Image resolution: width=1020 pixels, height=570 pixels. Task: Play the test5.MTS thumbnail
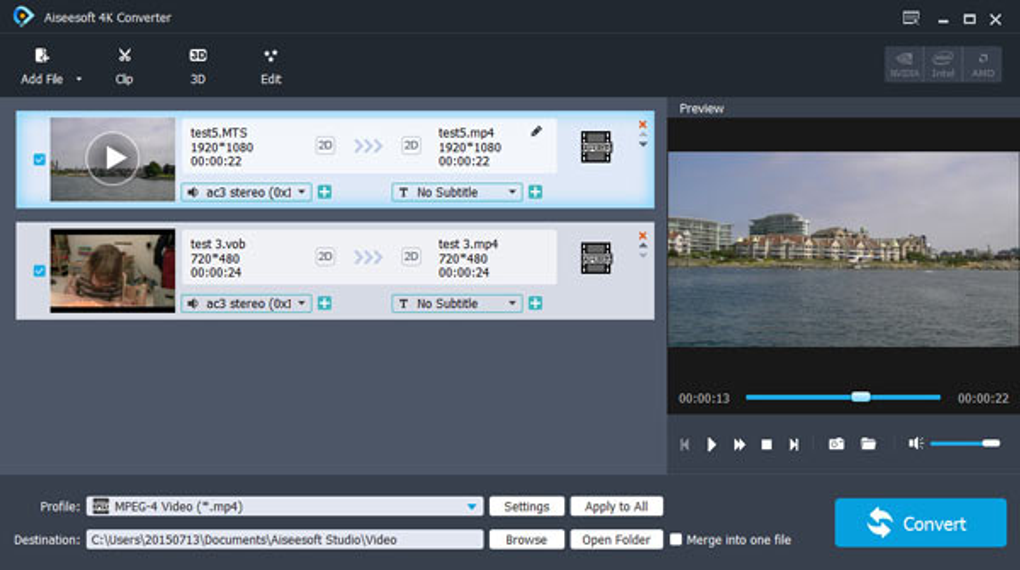pos(113,159)
